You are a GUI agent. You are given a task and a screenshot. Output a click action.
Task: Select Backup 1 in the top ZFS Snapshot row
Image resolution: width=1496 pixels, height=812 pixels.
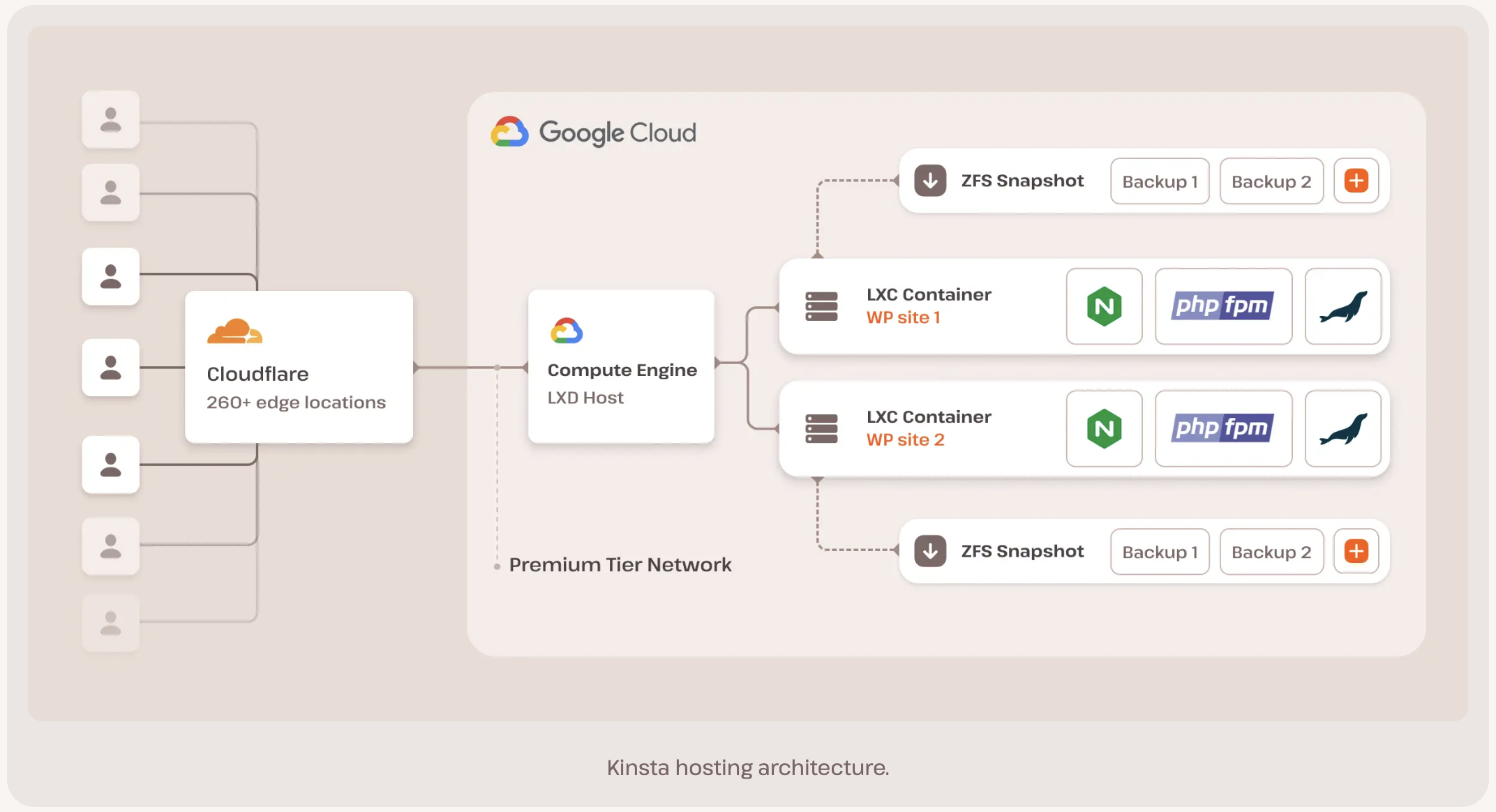1160,181
